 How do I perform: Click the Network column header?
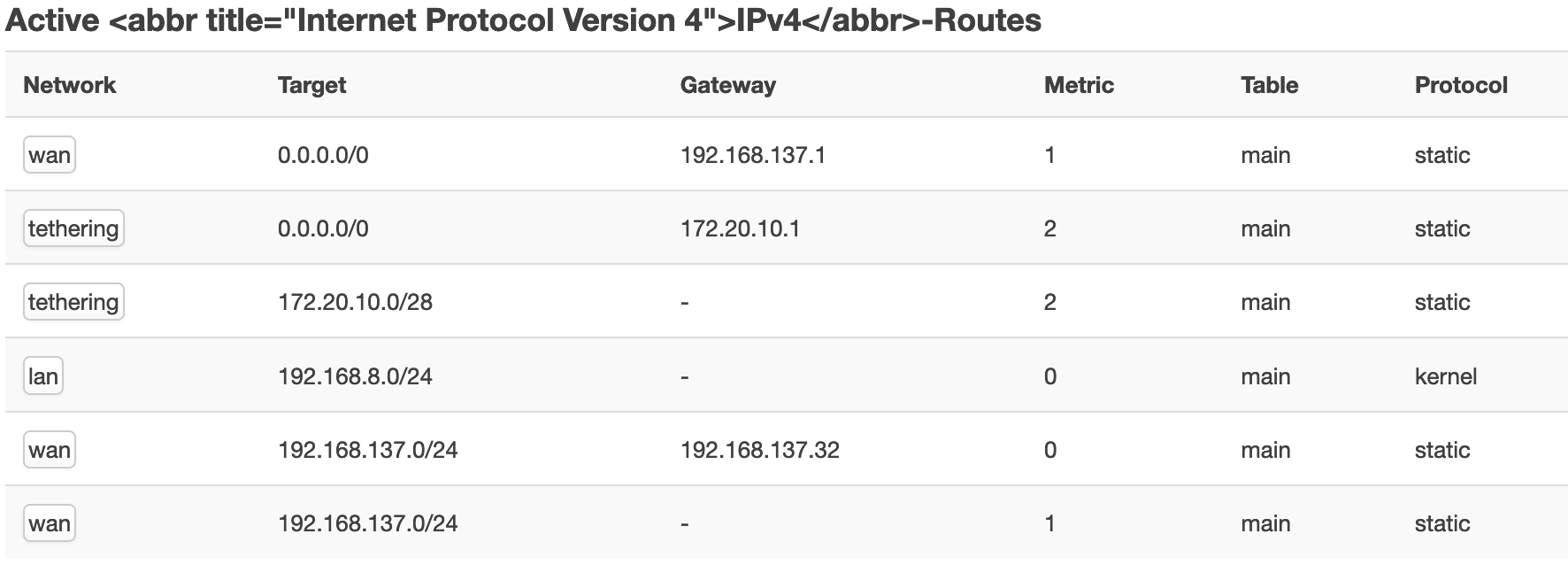[x=70, y=85]
